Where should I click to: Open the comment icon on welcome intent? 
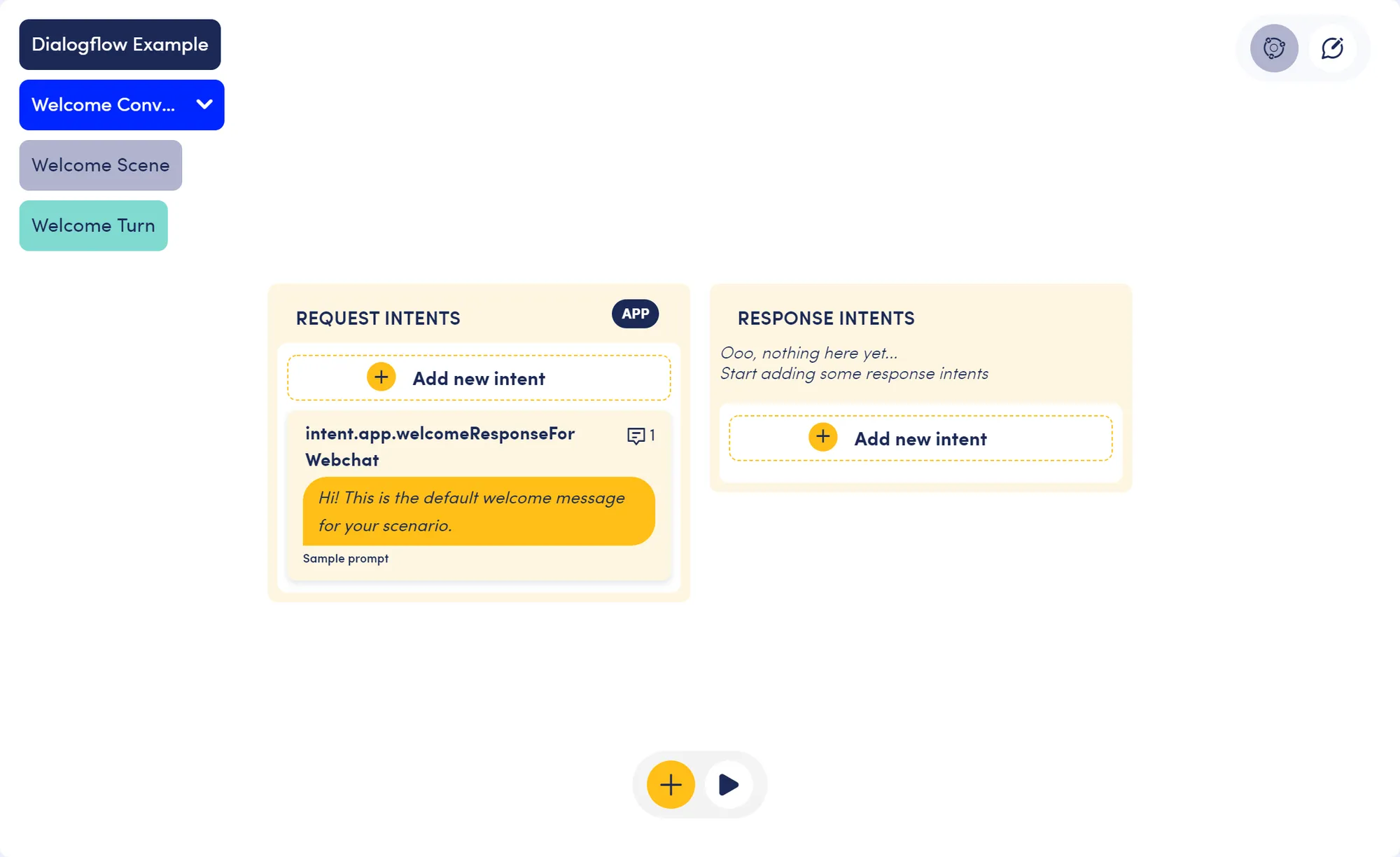(640, 436)
